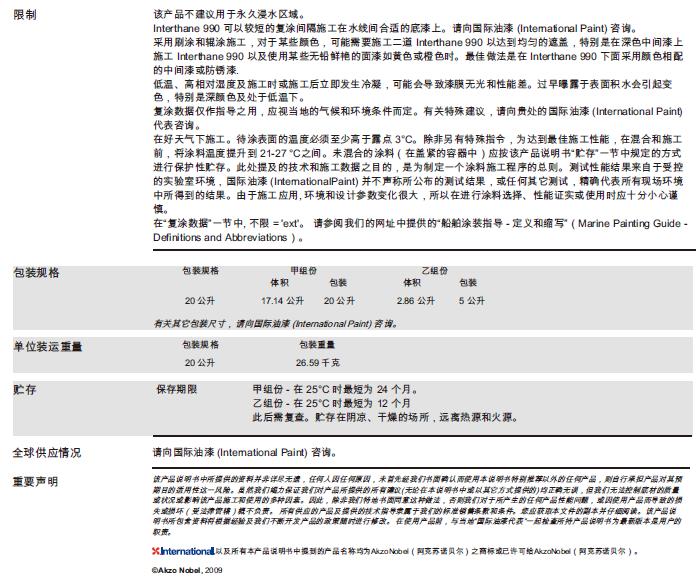Click the International logo at bottom
The width and height of the screenshot is (696, 577).
[x=183, y=551]
